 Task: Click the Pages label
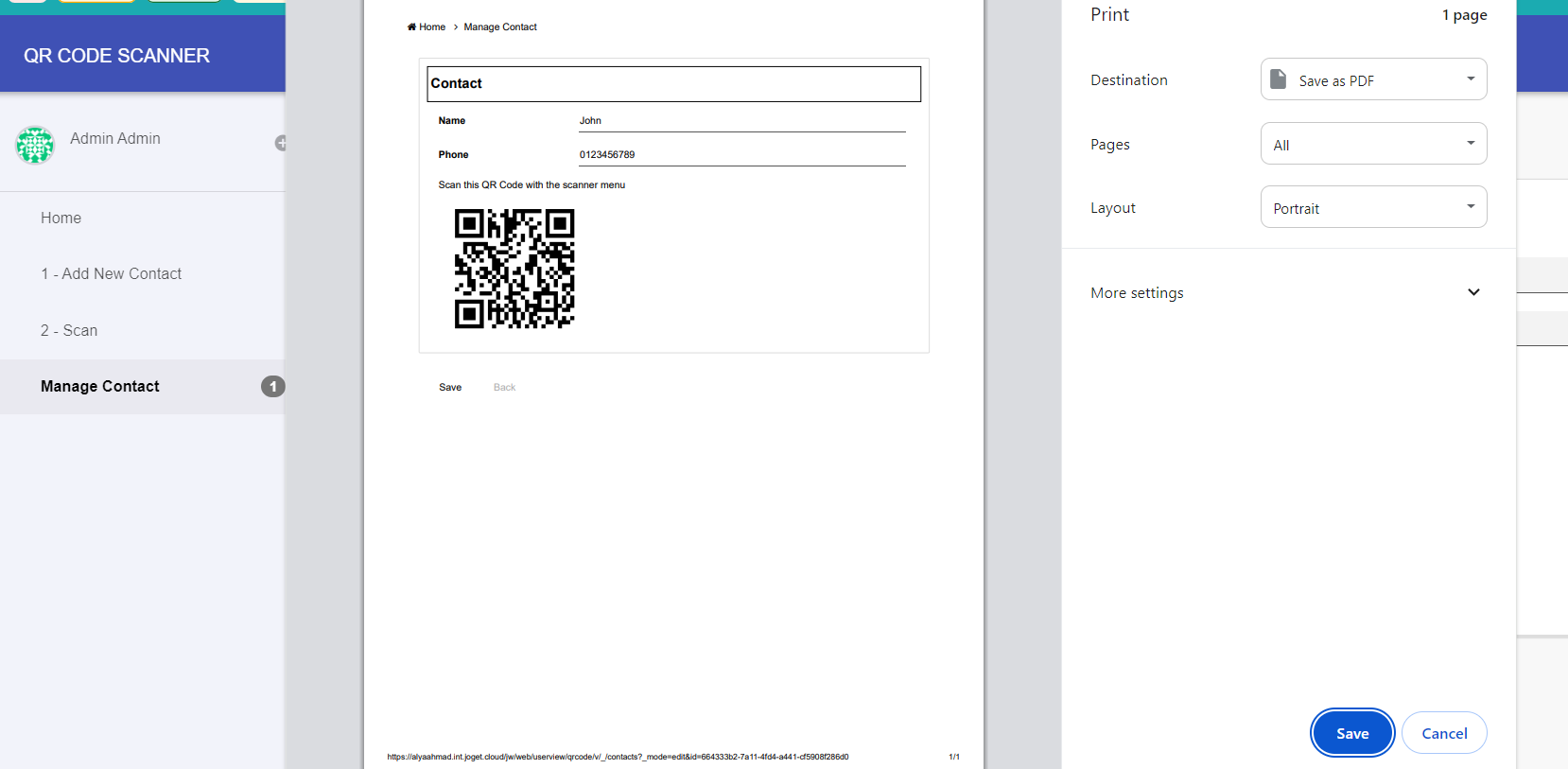tap(1110, 145)
